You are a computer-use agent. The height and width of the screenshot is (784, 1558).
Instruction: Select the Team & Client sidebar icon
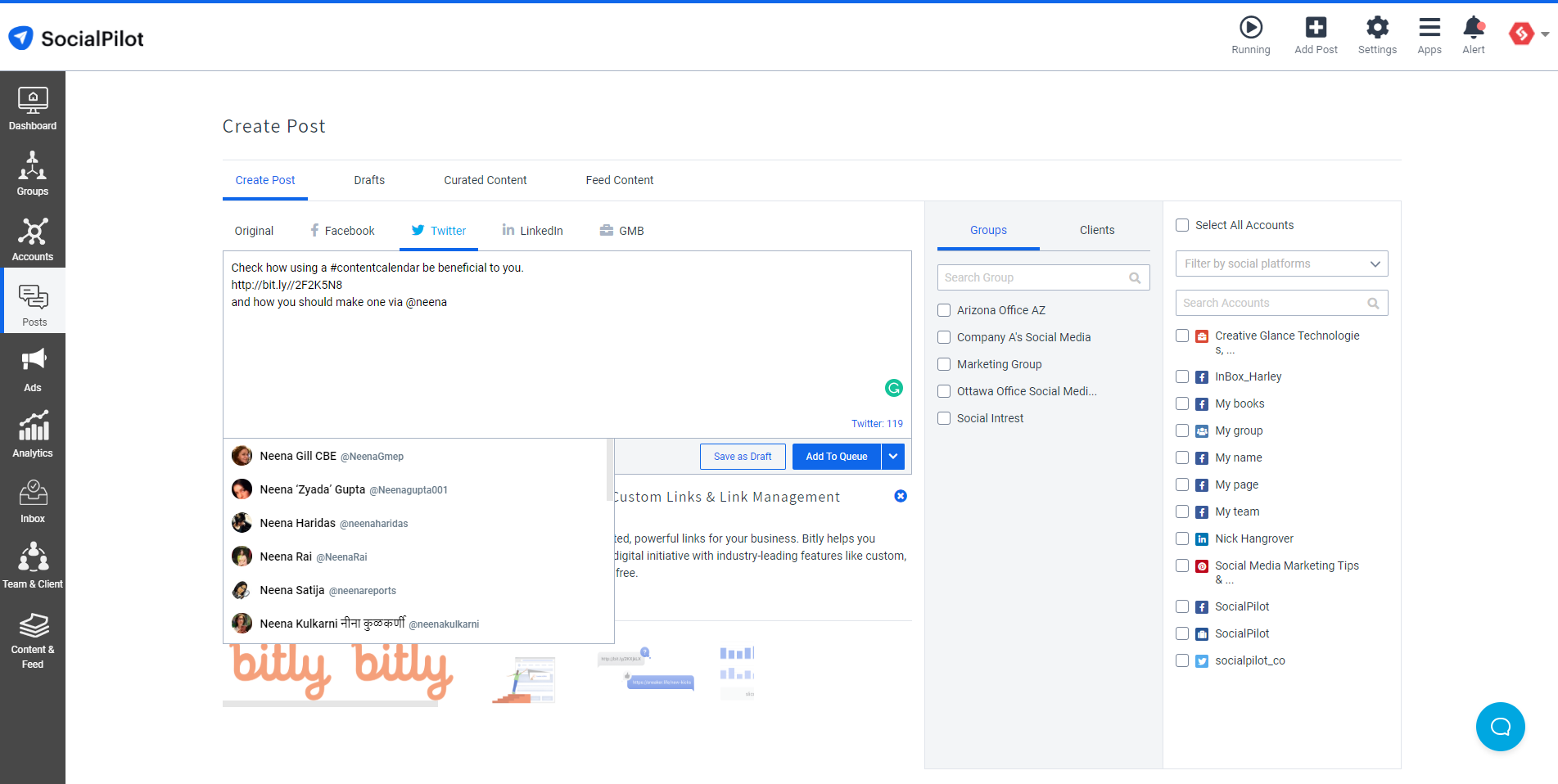(x=33, y=563)
